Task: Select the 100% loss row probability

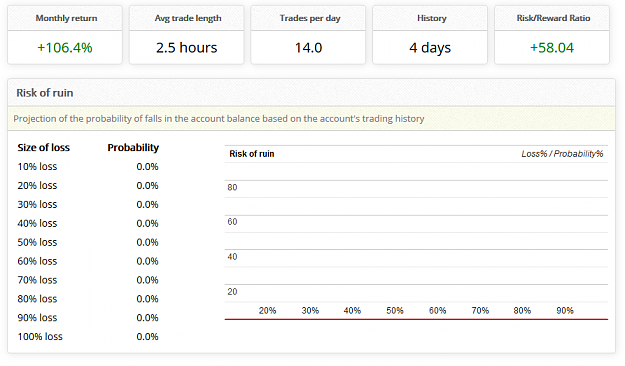Action: coord(147,337)
